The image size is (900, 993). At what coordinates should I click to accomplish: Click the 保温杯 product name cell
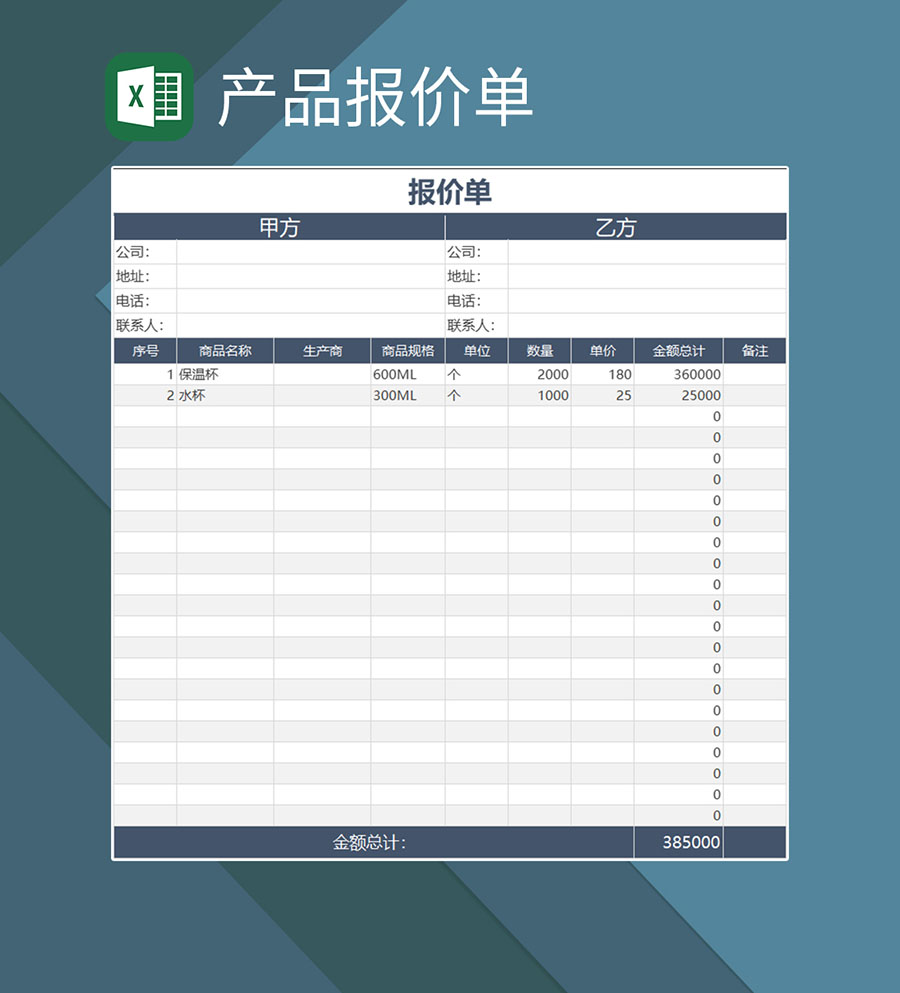coord(225,374)
